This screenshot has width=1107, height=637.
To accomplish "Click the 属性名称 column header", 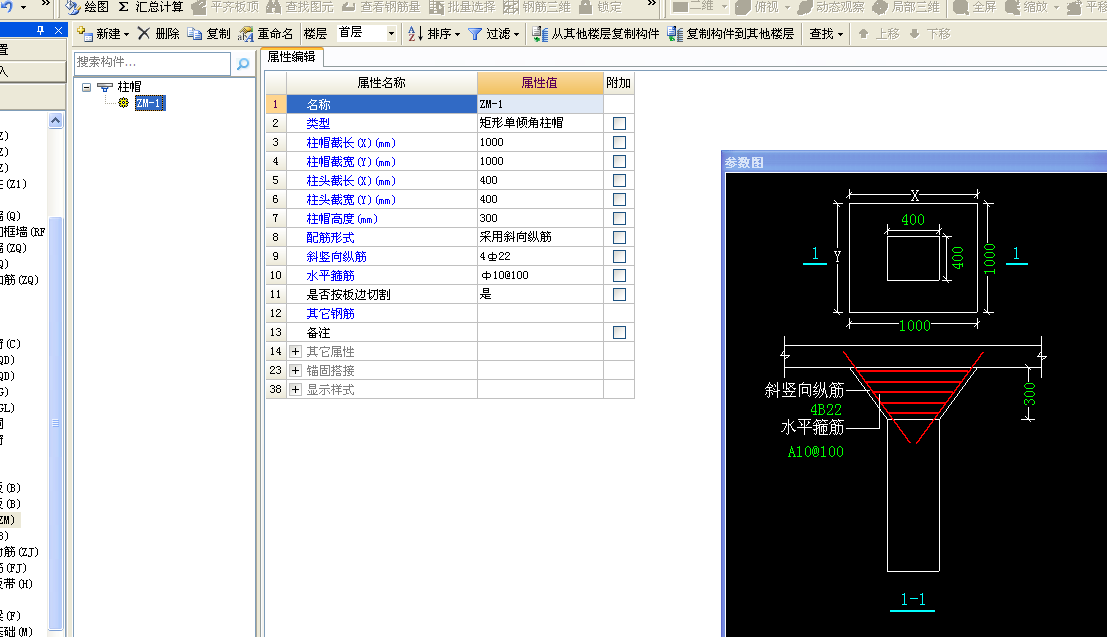I will pos(381,83).
